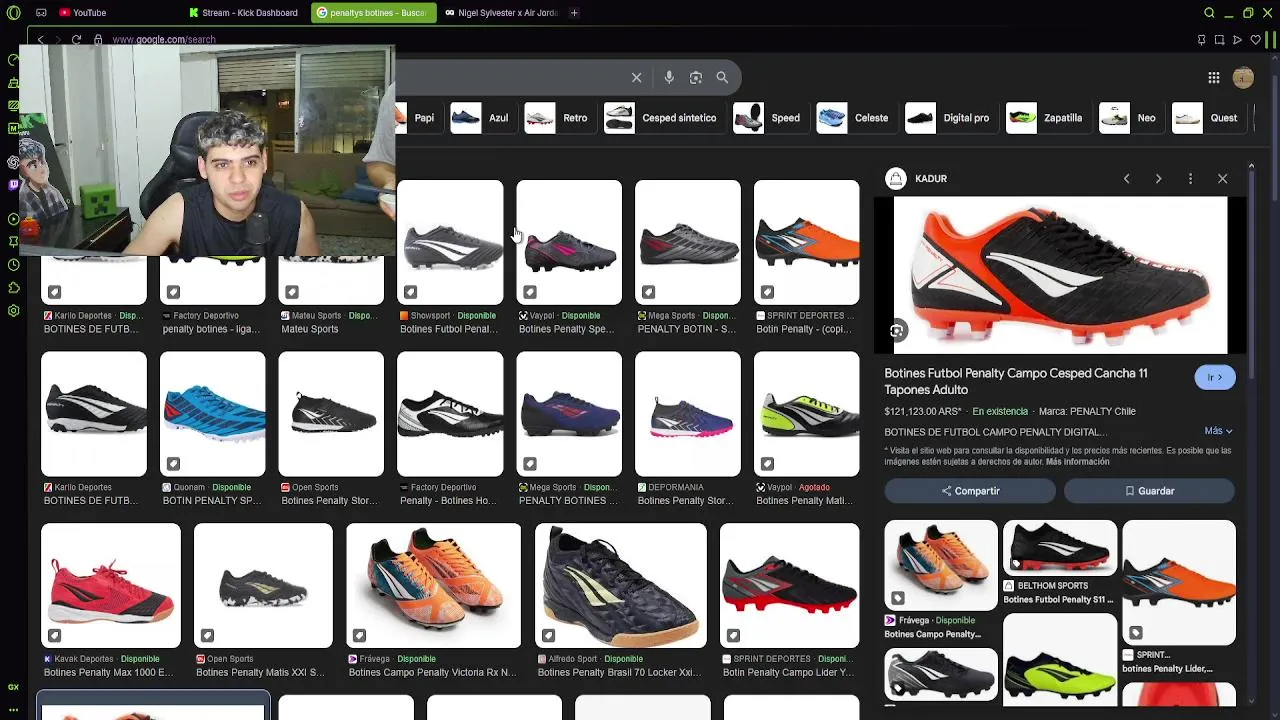The height and width of the screenshot is (720, 1280).
Task: Open the Google account avatar
Action: point(1243,78)
